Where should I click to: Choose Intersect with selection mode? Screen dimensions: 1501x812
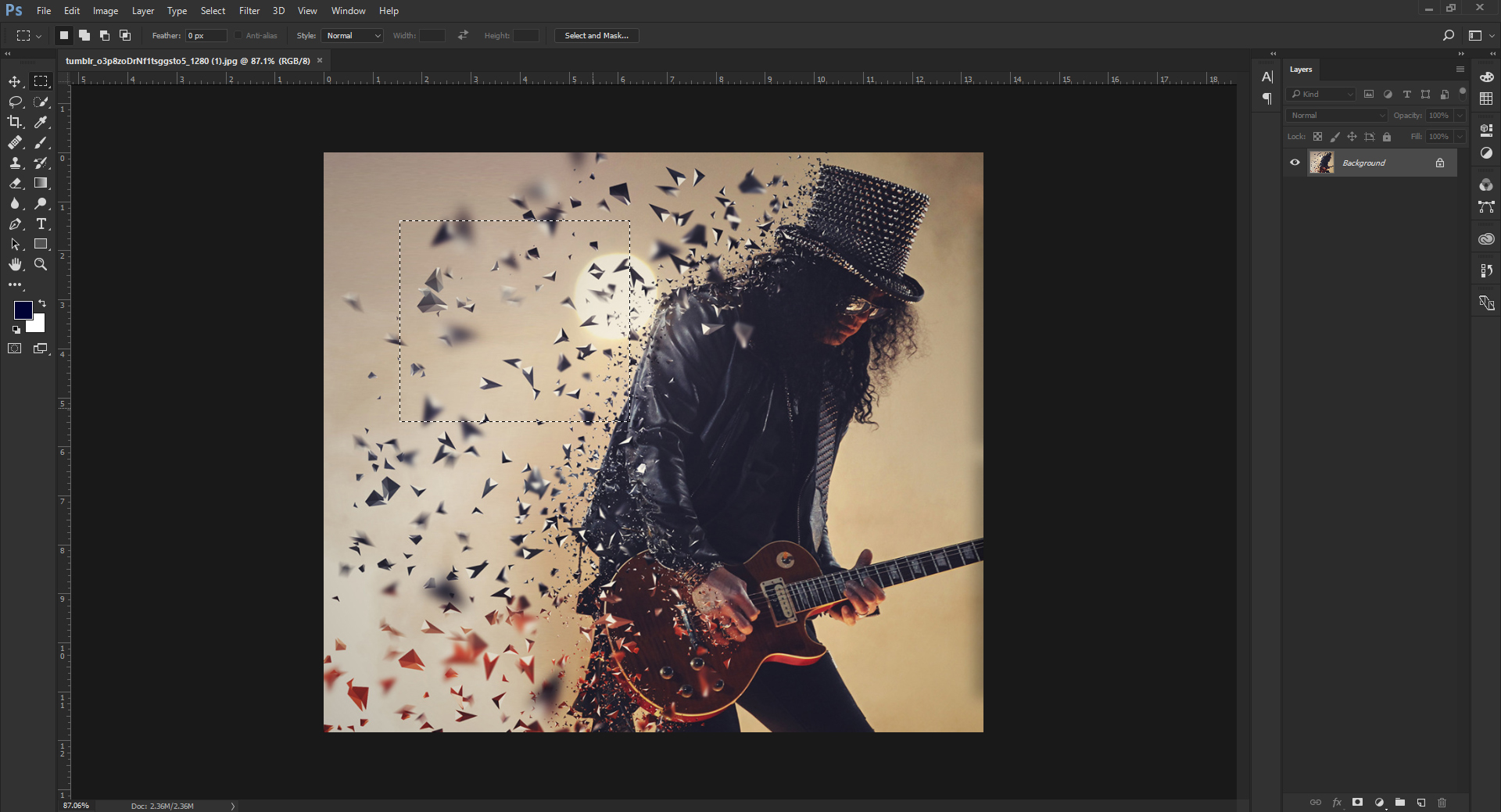[x=125, y=35]
